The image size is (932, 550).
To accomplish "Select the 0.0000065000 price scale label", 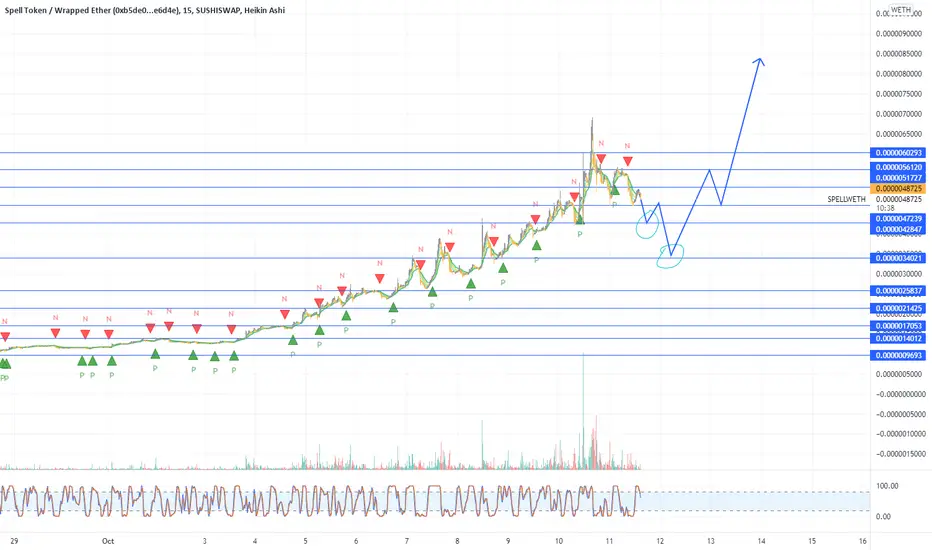I will (x=899, y=134).
